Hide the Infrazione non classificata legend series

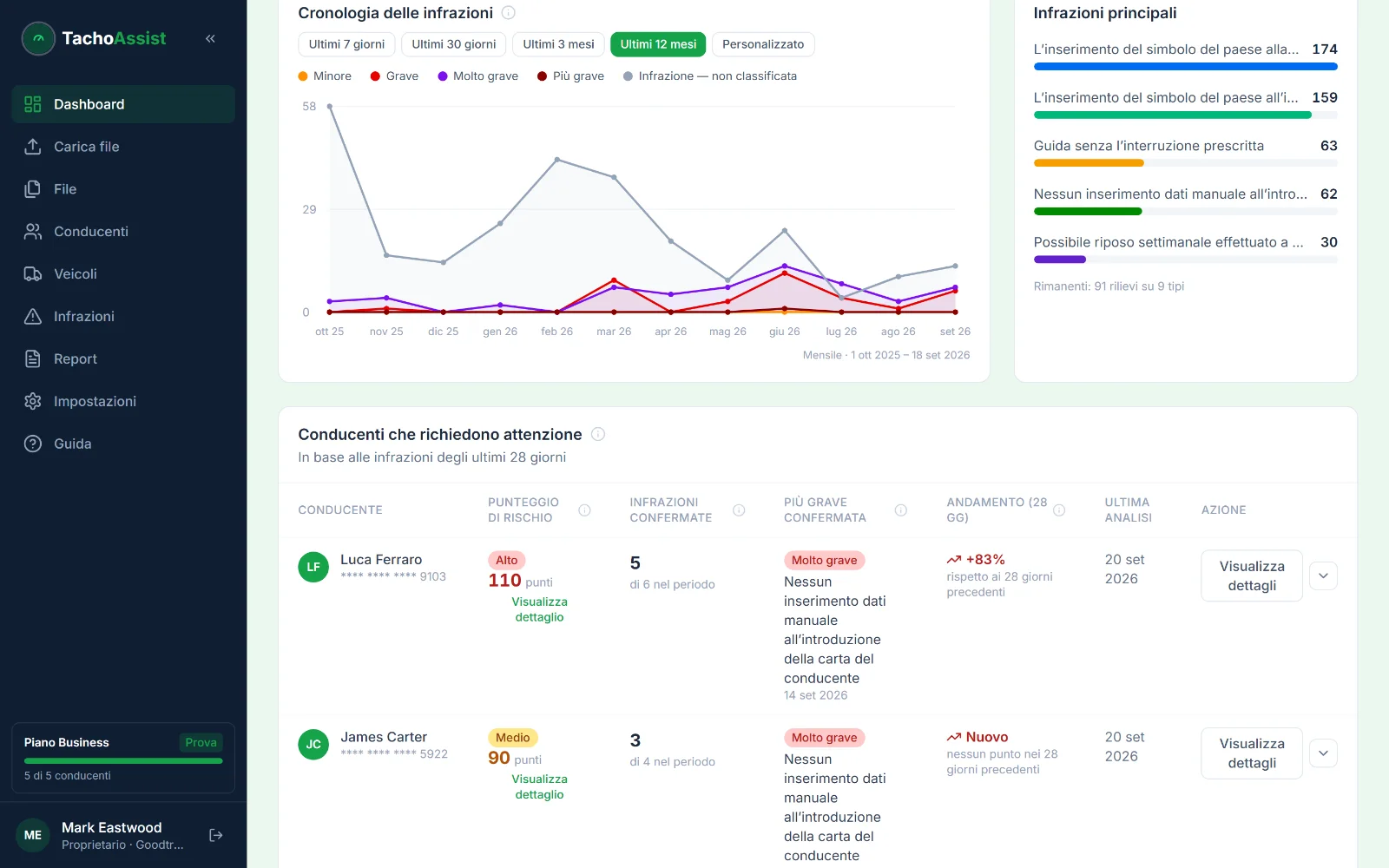(x=710, y=76)
